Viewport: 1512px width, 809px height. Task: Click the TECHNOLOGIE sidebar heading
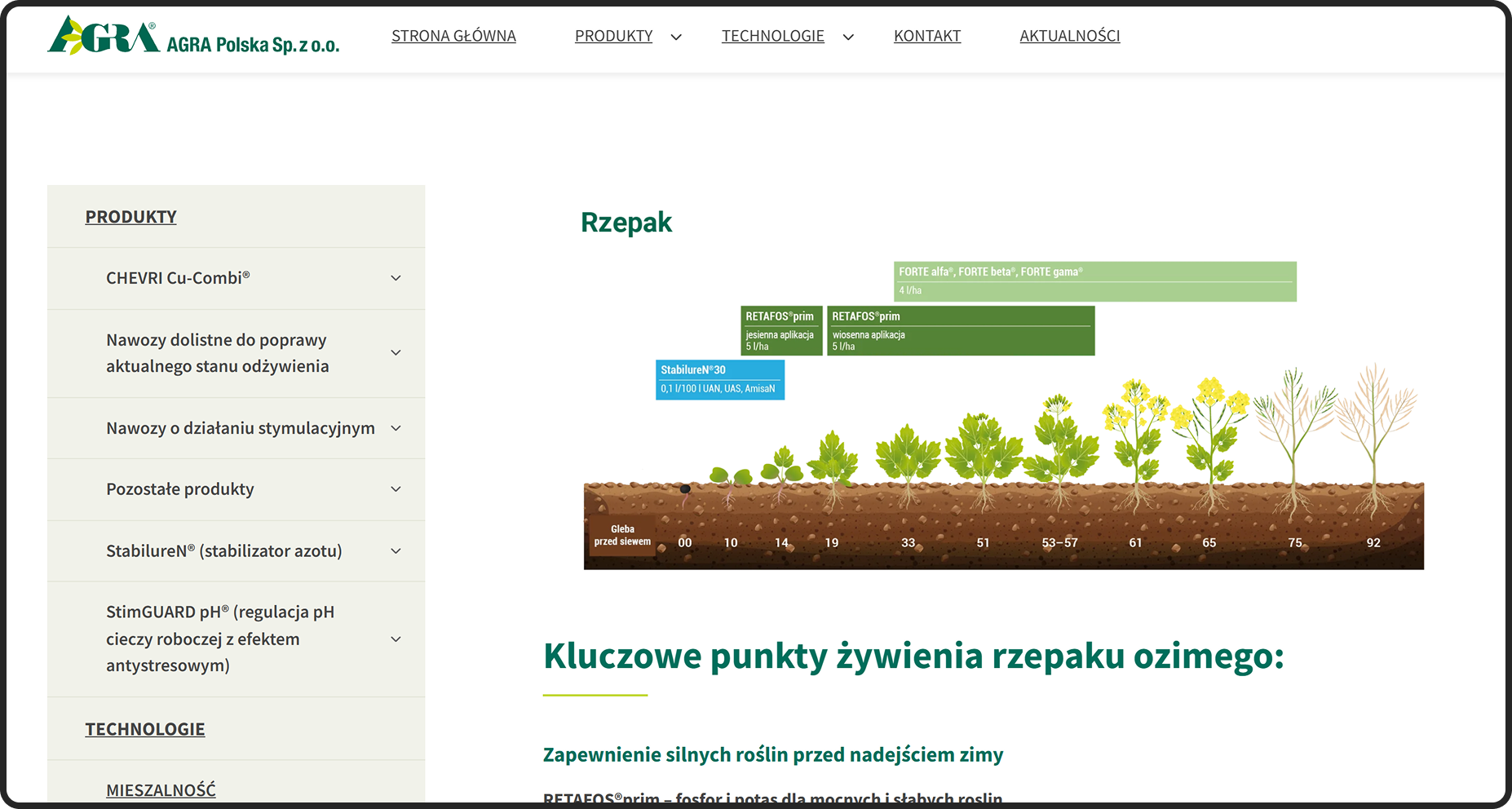point(144,728)
